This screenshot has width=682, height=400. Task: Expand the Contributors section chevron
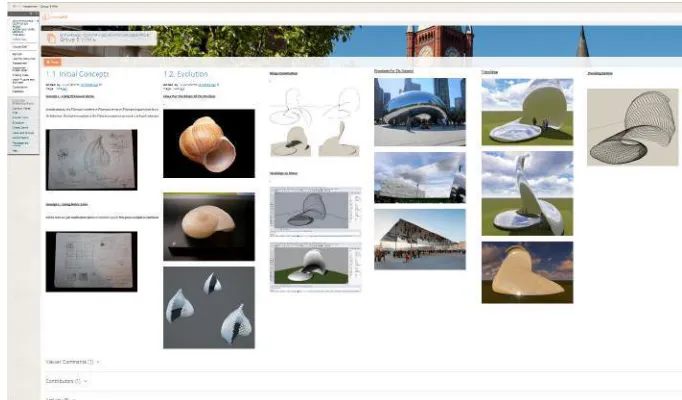coord(86,381)
